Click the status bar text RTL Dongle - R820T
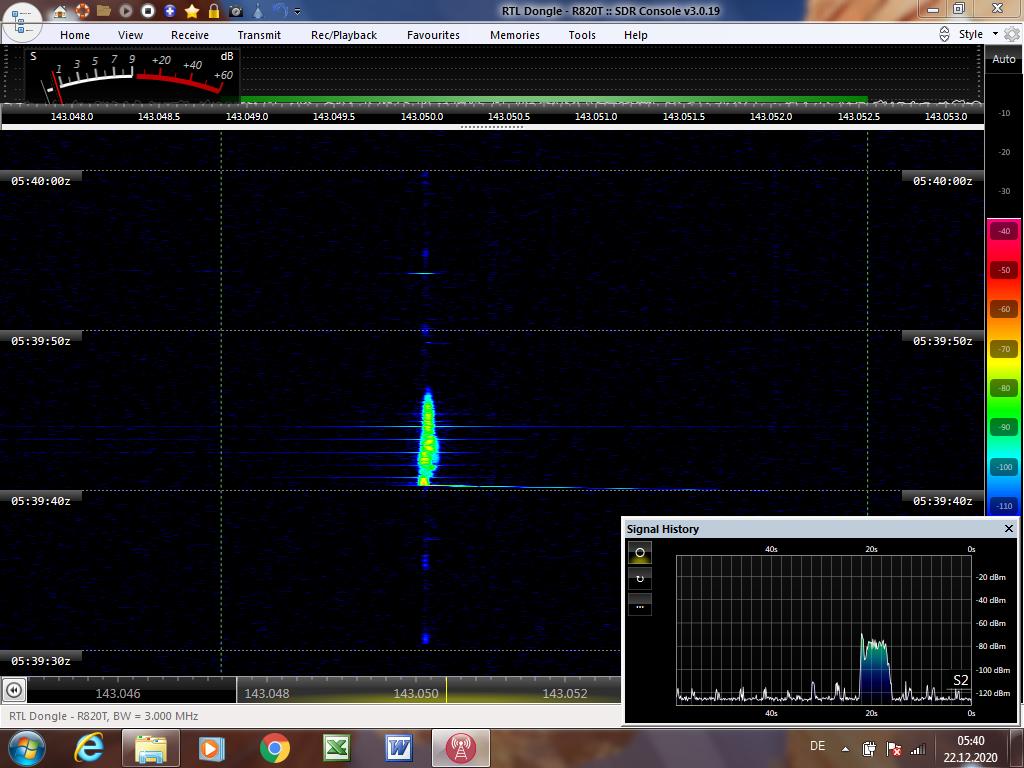 pyautogui.click(x=103, y=716)
